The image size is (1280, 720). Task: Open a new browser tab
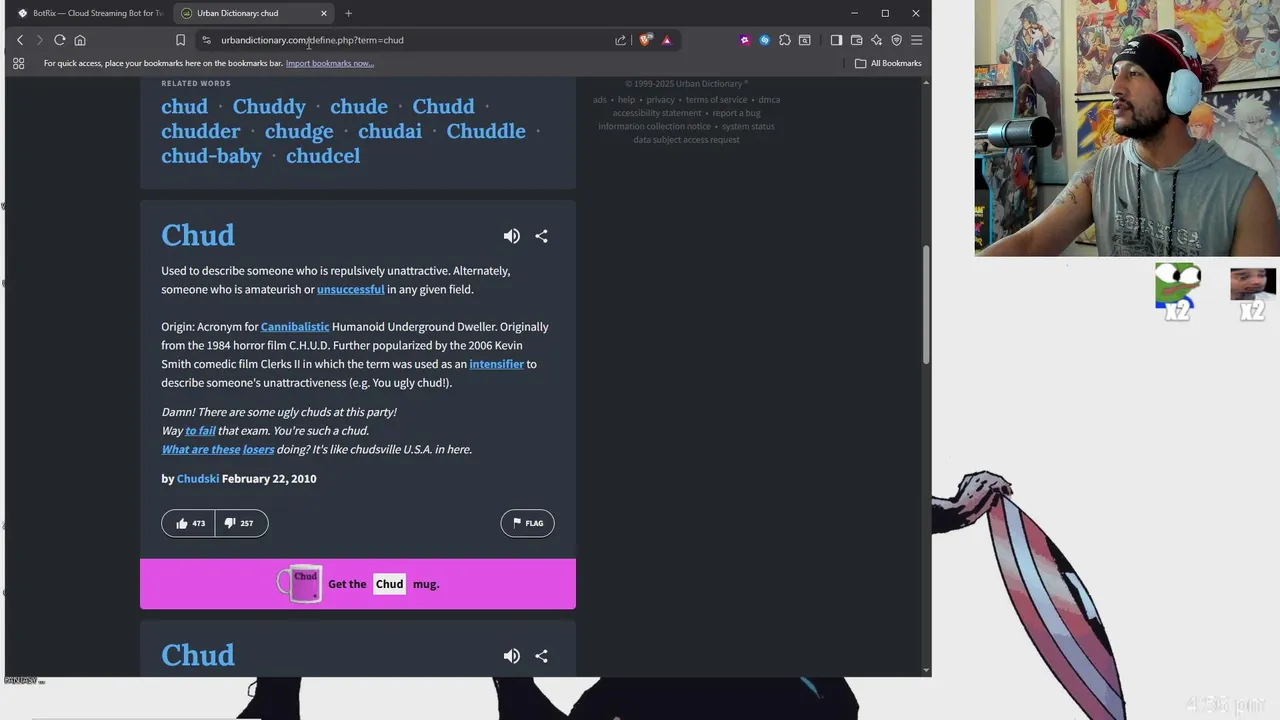(x=348, y=13)
